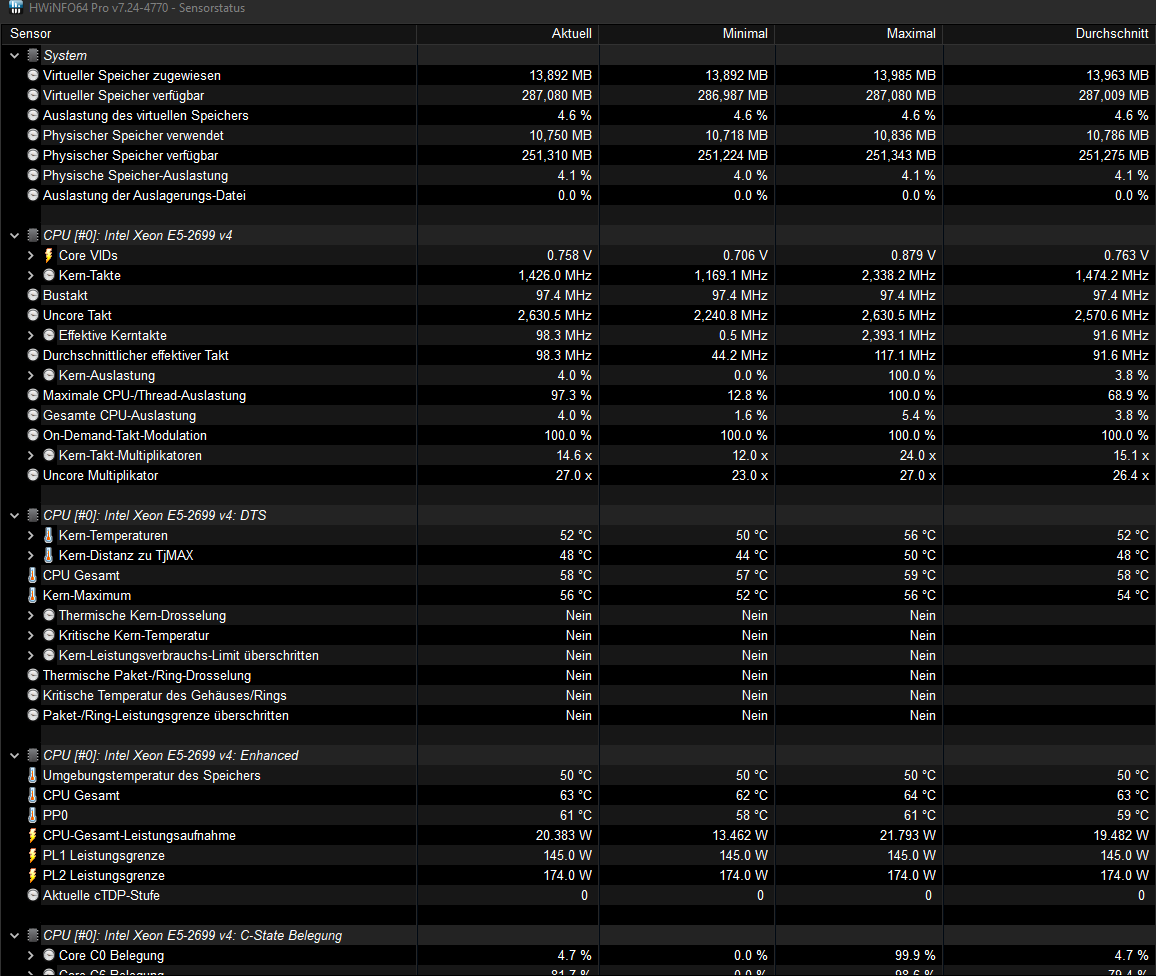Collapse the System sensor group
Screen dimensions: 1156x976
(15, 55)
